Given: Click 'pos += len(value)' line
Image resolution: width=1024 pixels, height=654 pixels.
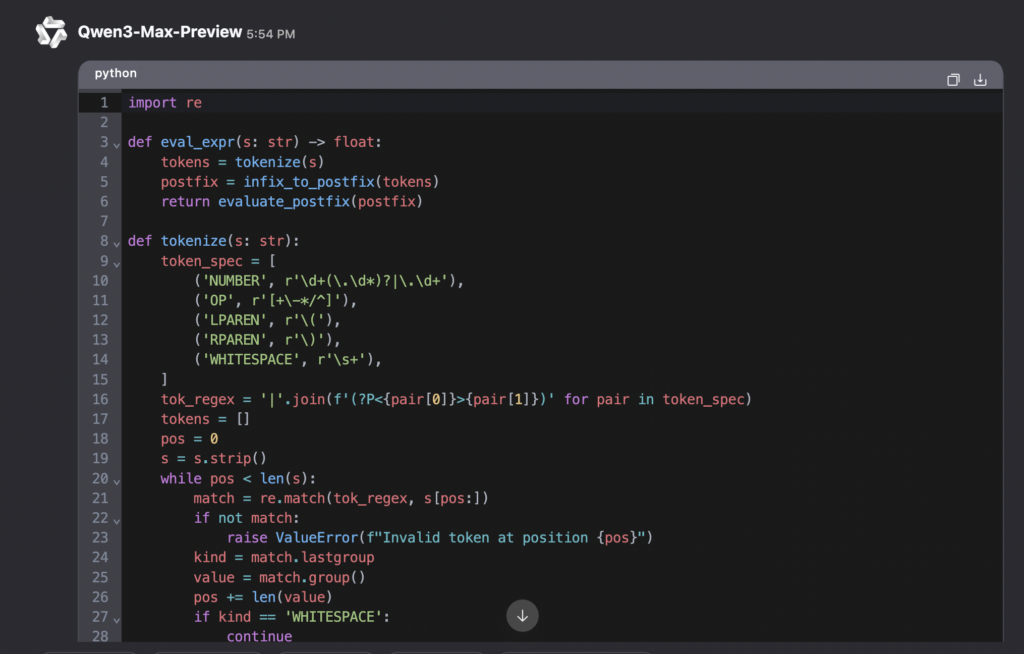Looking at the screenshot, I should pyautogui.click(x=263, y=597).
